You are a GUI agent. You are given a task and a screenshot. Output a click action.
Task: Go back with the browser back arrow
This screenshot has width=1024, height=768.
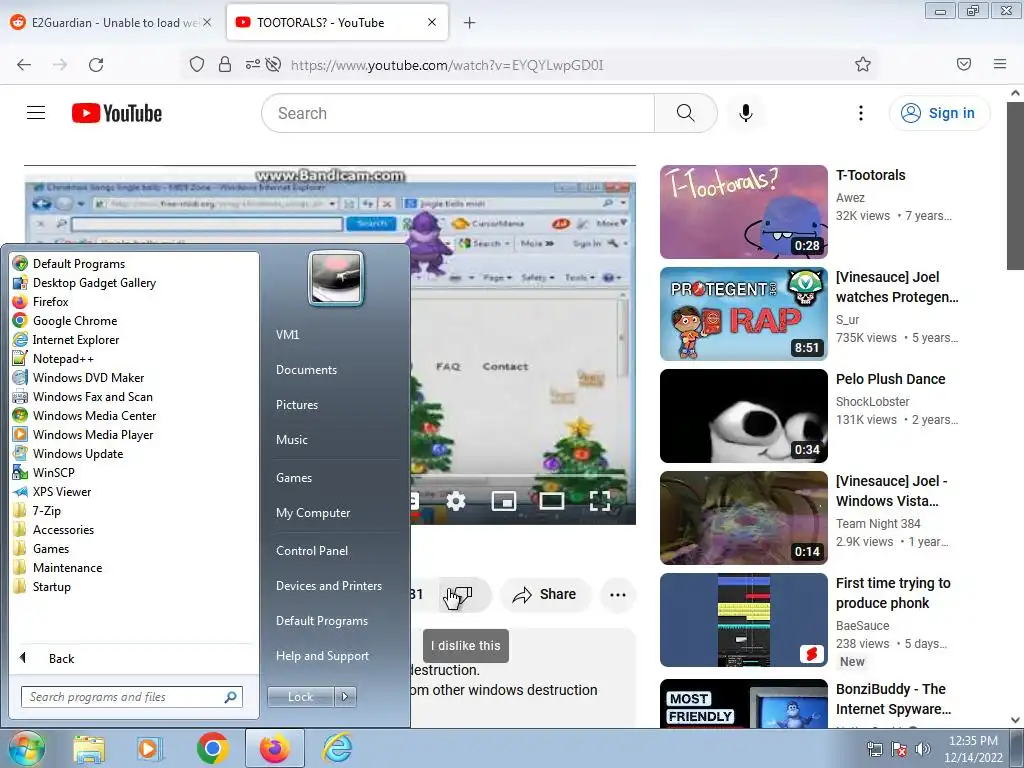pyautogui.click(x=24, y=65)
